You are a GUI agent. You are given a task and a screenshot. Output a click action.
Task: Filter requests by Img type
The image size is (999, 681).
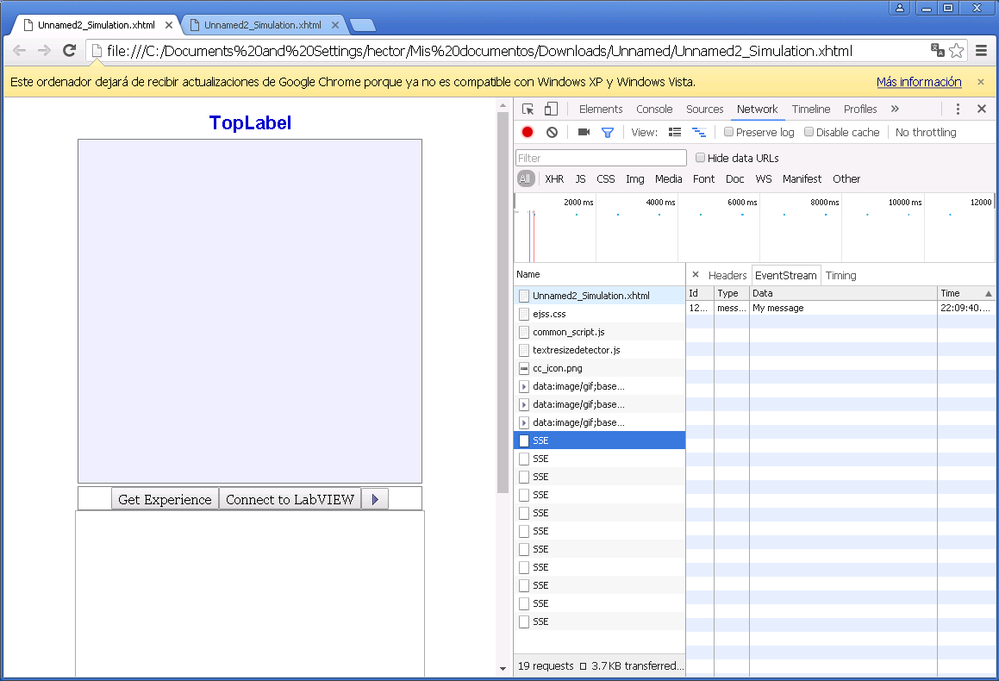[x=635, y=179]
